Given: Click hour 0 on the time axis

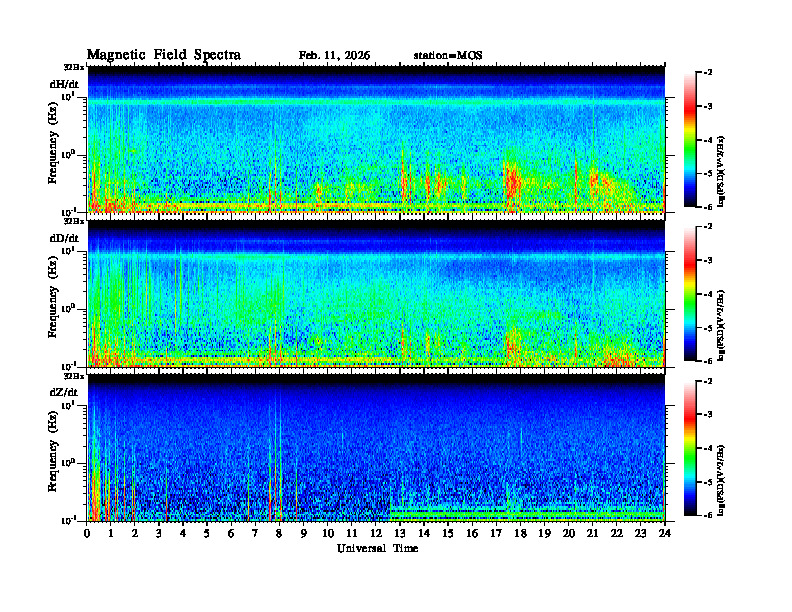Looking at the screenshot, I should coord(87,533).
